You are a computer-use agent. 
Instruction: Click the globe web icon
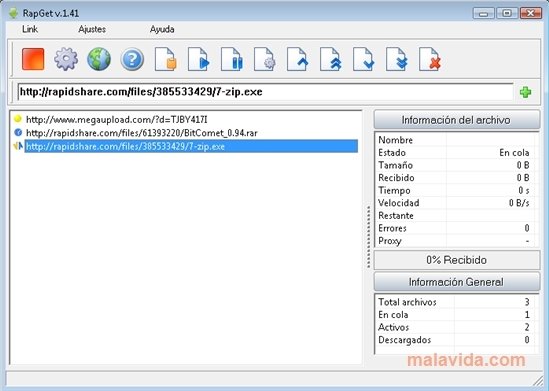tap(99, 59)
